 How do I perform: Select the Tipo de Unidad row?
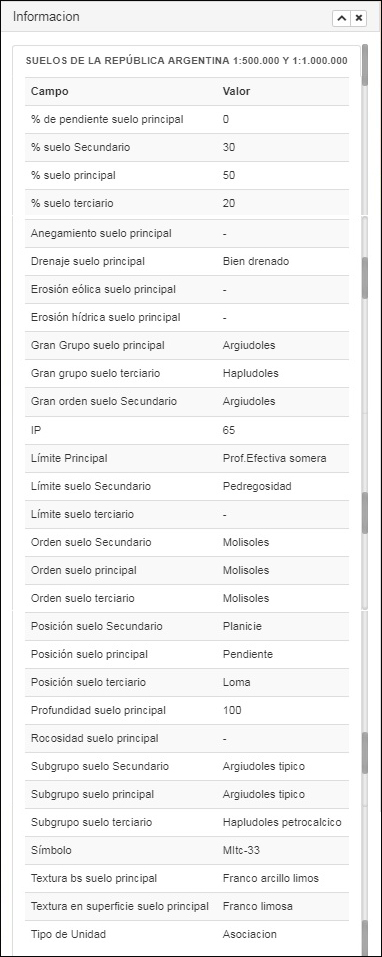187,934
